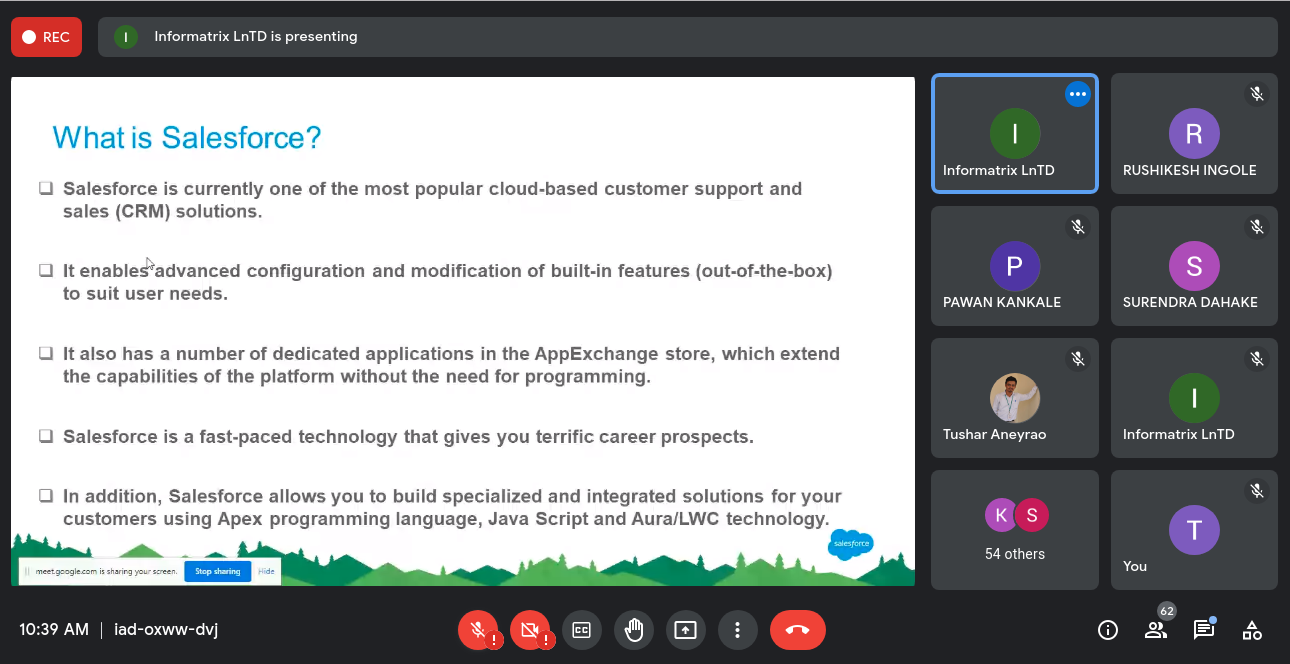Image resolution: width=1290 pixels, height=664 pixels.
Task: Click checkbox bullet before 'In addition, Salesforce'
Action: click(46, 495)
